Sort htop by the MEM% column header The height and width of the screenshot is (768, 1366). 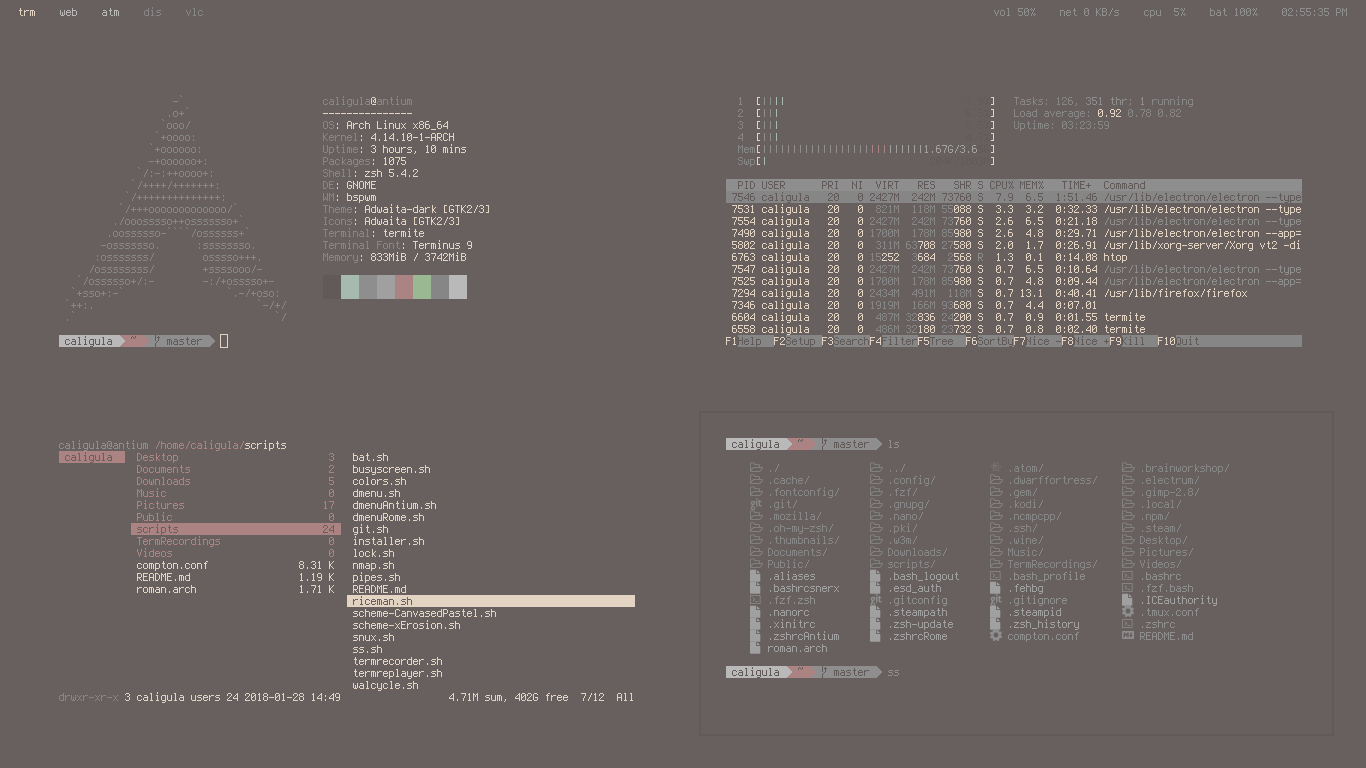[x=1032, y=185]
